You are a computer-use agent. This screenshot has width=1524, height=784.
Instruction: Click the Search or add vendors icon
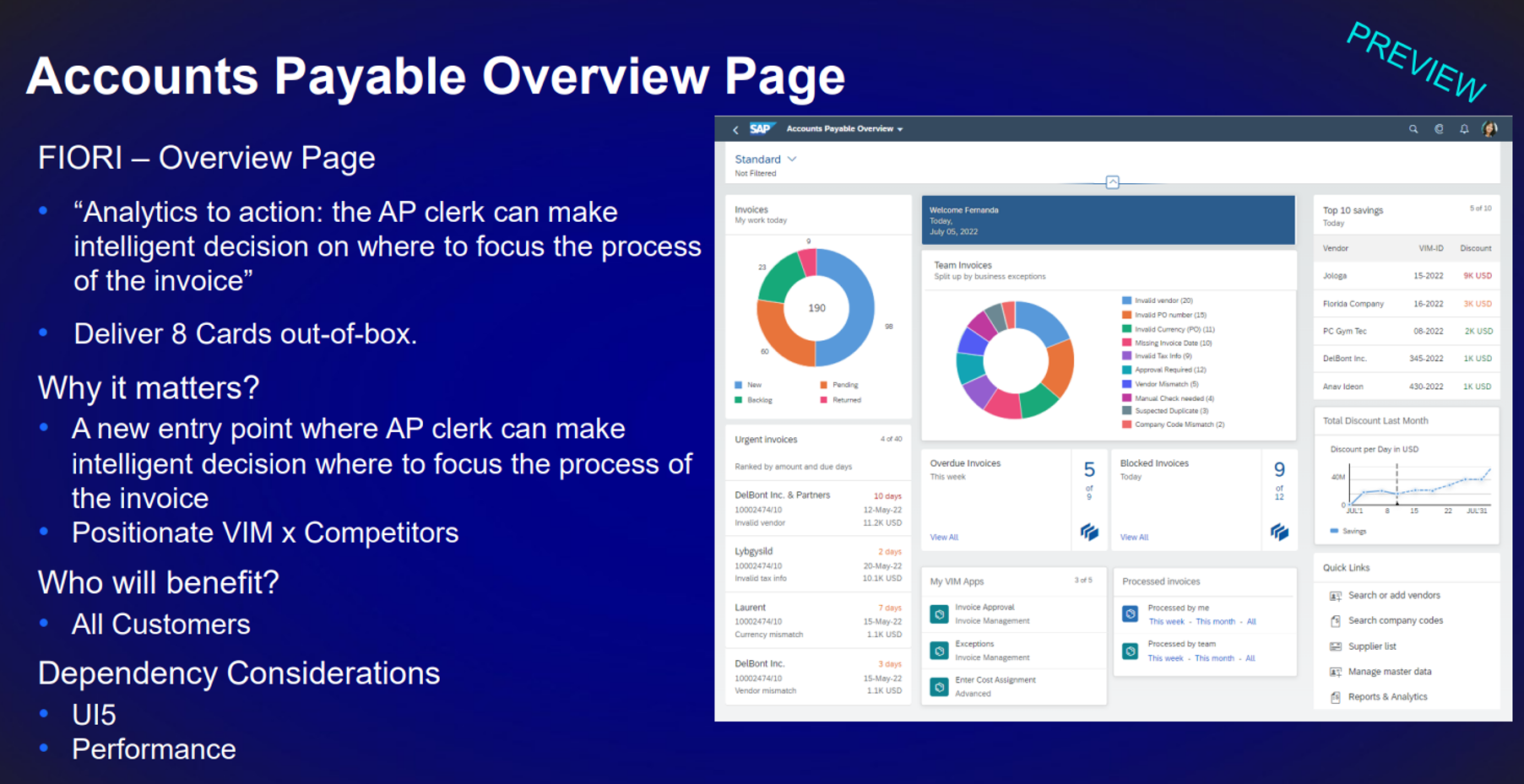(1336, 596)
